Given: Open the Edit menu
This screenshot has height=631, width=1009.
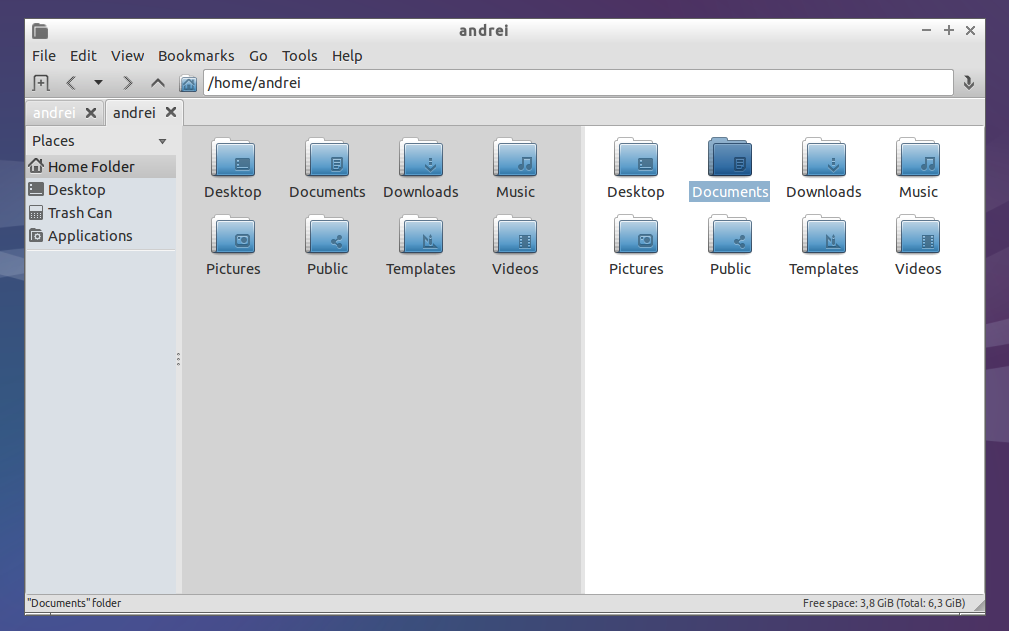Looking at the screenshot, I should pos(83,56).
